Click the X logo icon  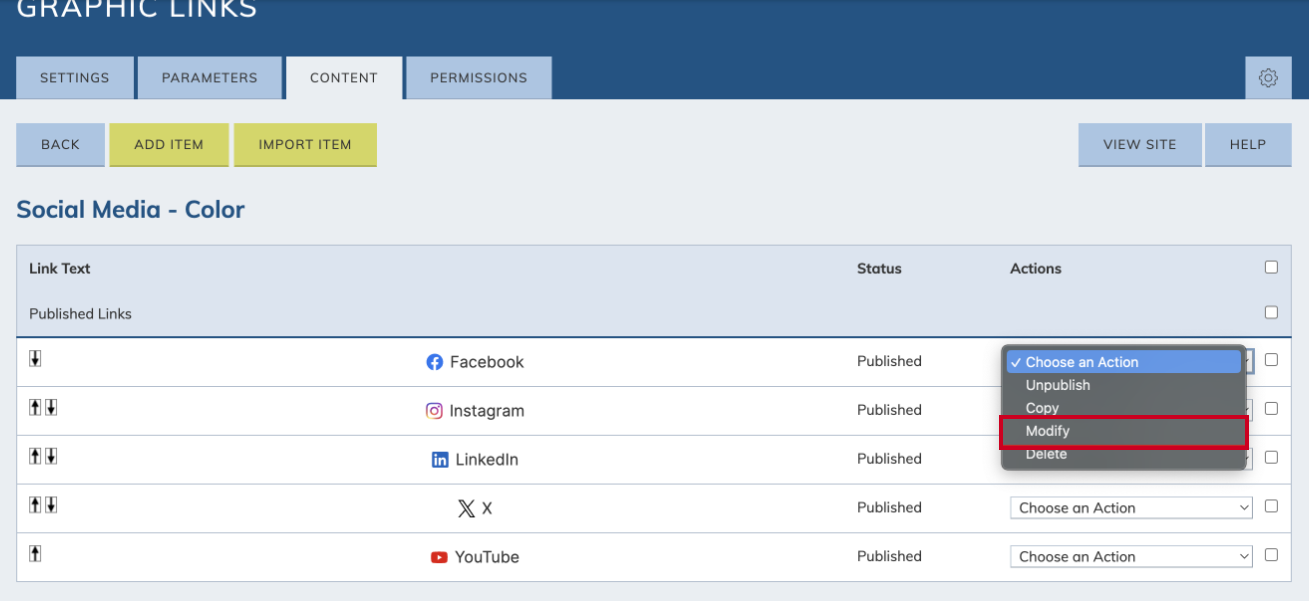click(466, 508)
